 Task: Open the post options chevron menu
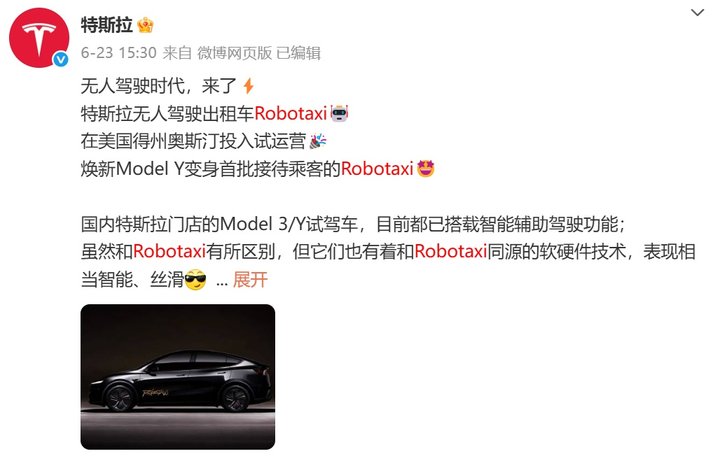697,13
